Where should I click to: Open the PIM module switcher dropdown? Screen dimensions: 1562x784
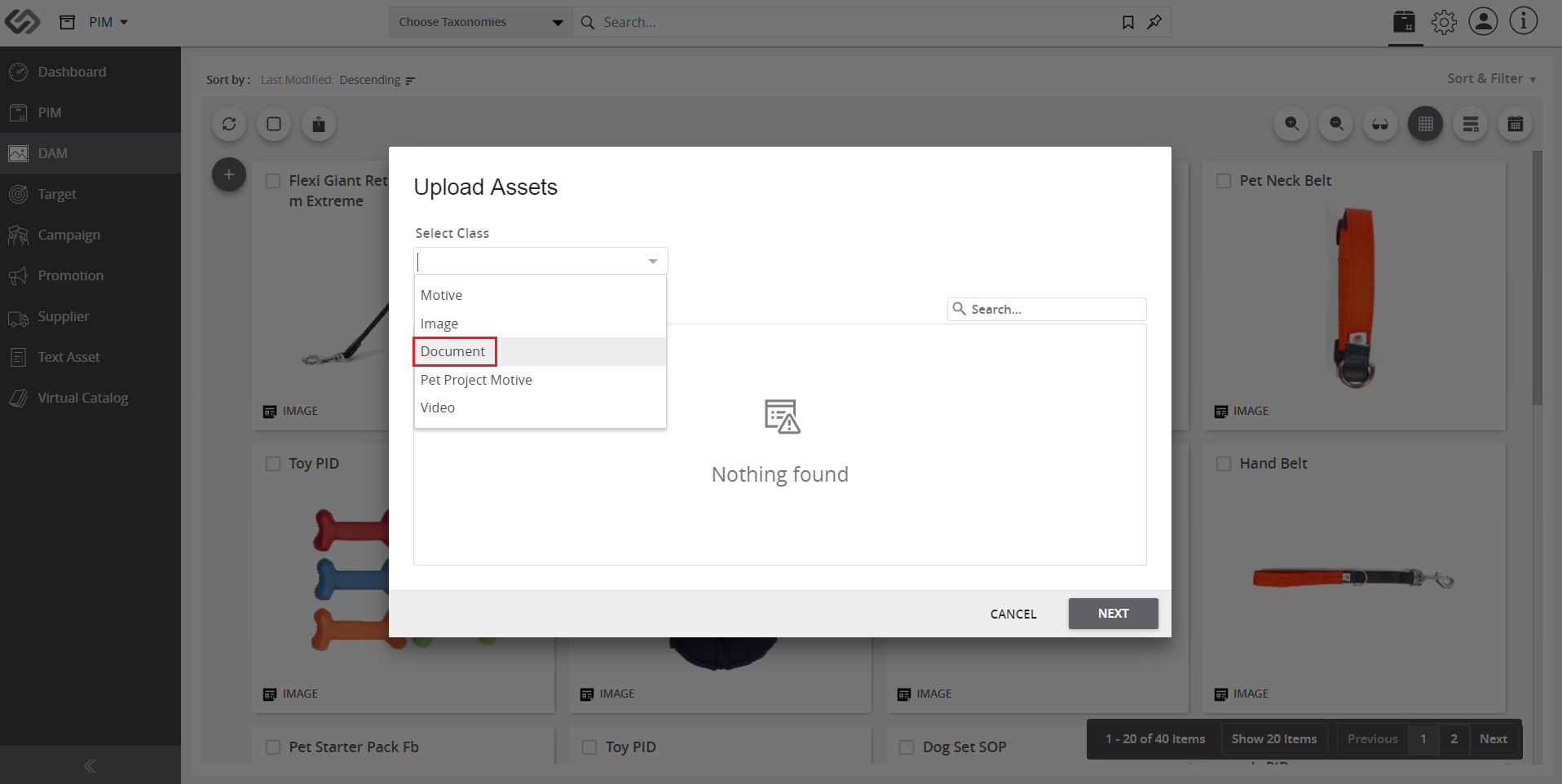pyautogui.click(x=108, y=22)
